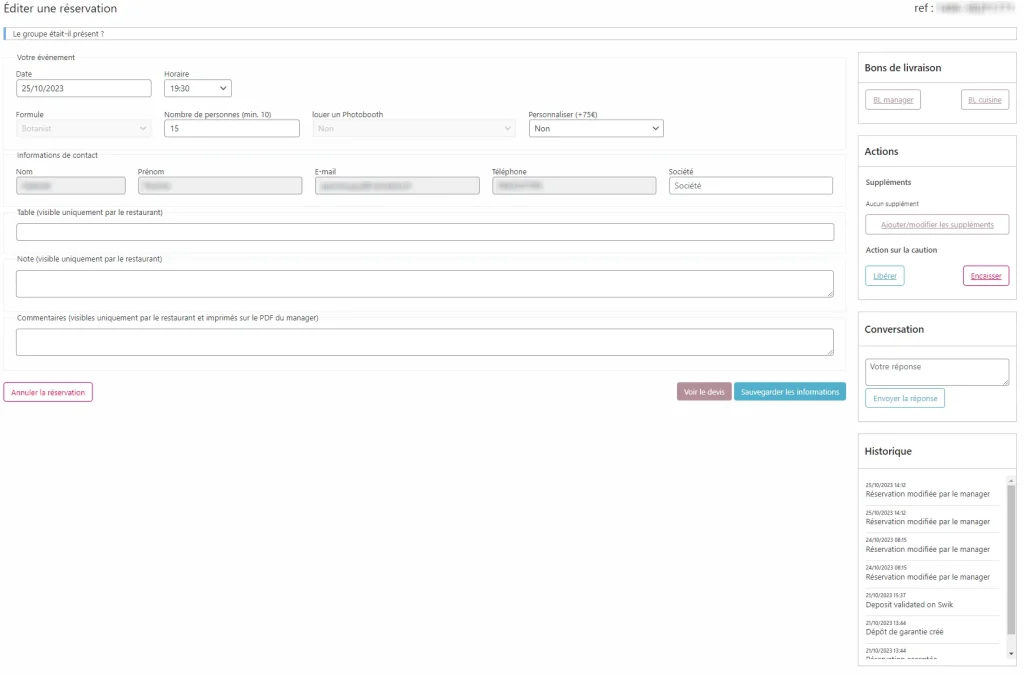The height and width of the screenshot is (675, 1024).
Task: Click the Nombre de personnes field
Action: click(232, 129)
